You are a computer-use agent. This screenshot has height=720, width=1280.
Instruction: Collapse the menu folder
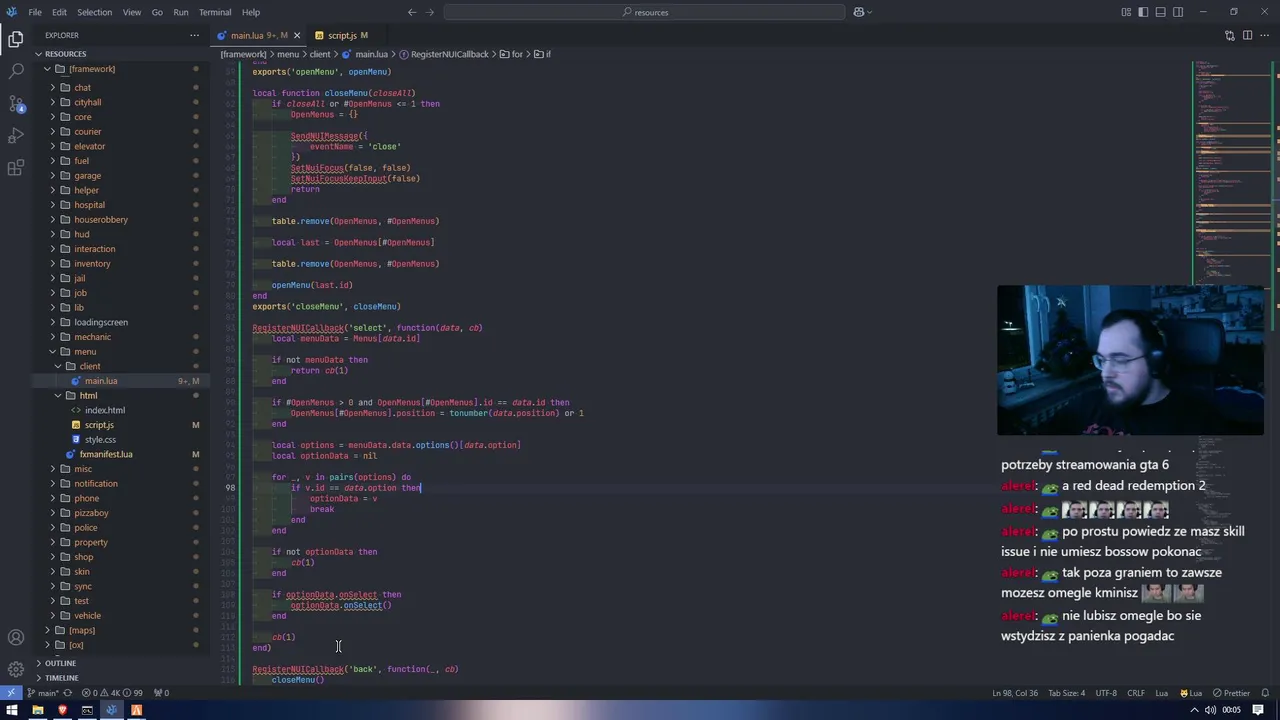(x=52, y=352)
